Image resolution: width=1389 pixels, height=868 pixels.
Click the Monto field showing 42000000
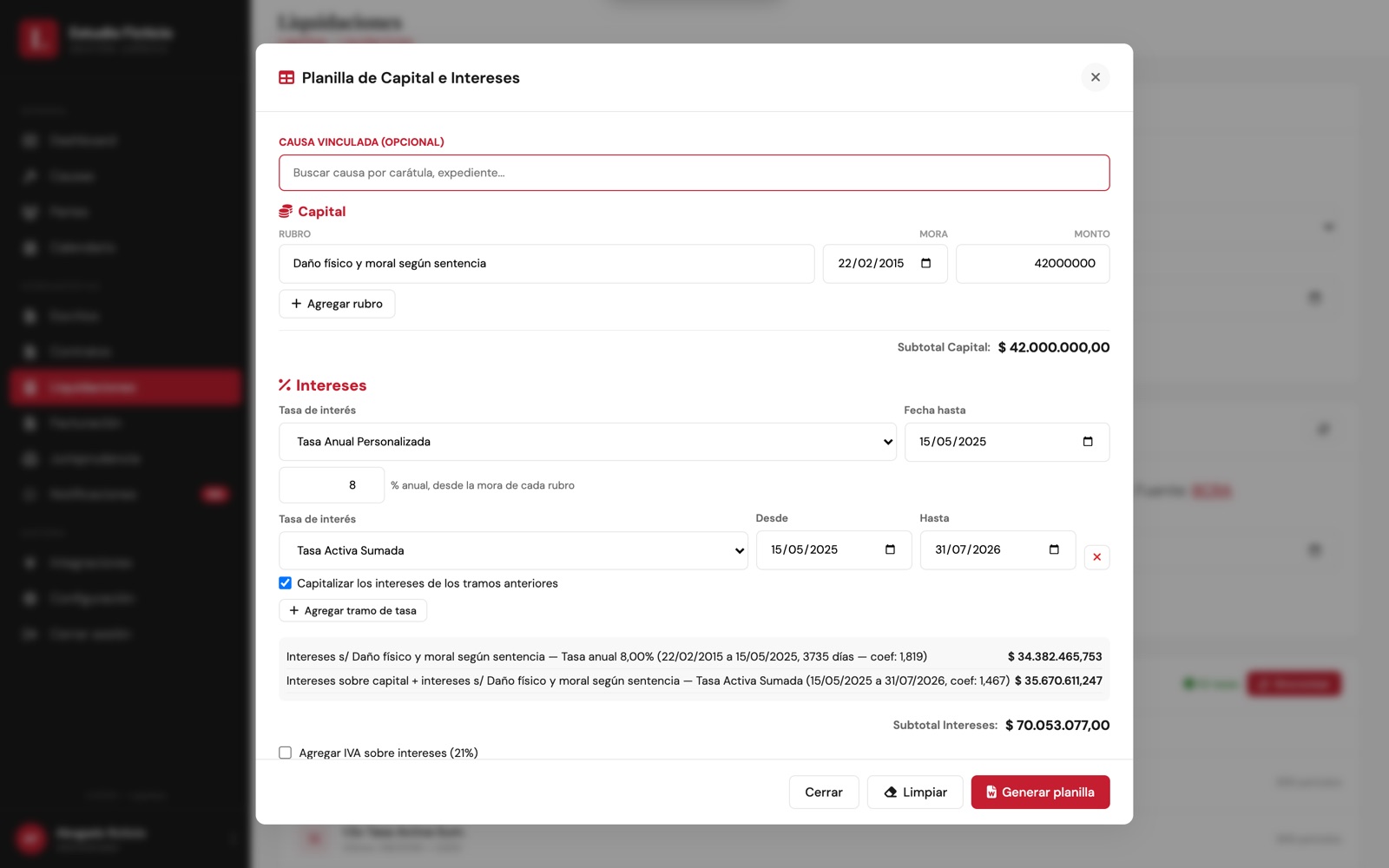1032,264
